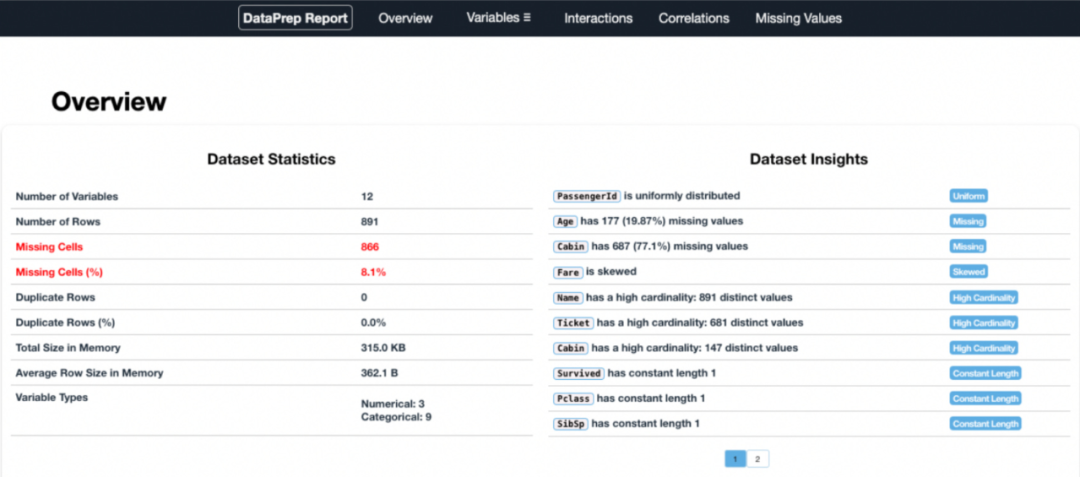Click the Number of Variables label
Image resolution: width=1080 pixels, height=477 pixels.
[67, 196]
